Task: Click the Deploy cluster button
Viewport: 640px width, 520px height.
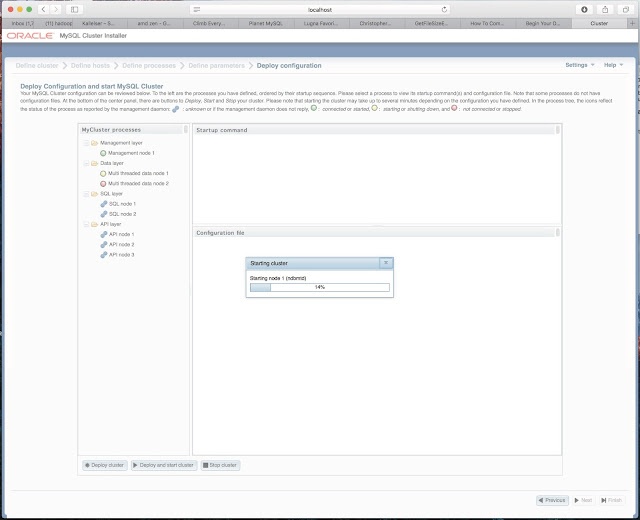Action: point(104,465)
